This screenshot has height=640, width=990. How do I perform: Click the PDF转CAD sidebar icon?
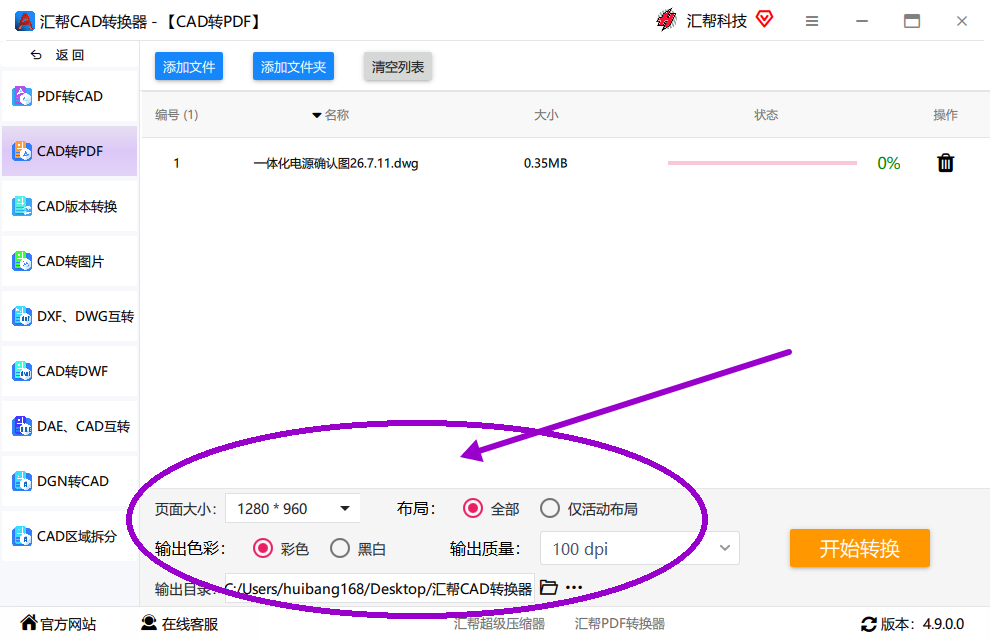click(22, 97)
